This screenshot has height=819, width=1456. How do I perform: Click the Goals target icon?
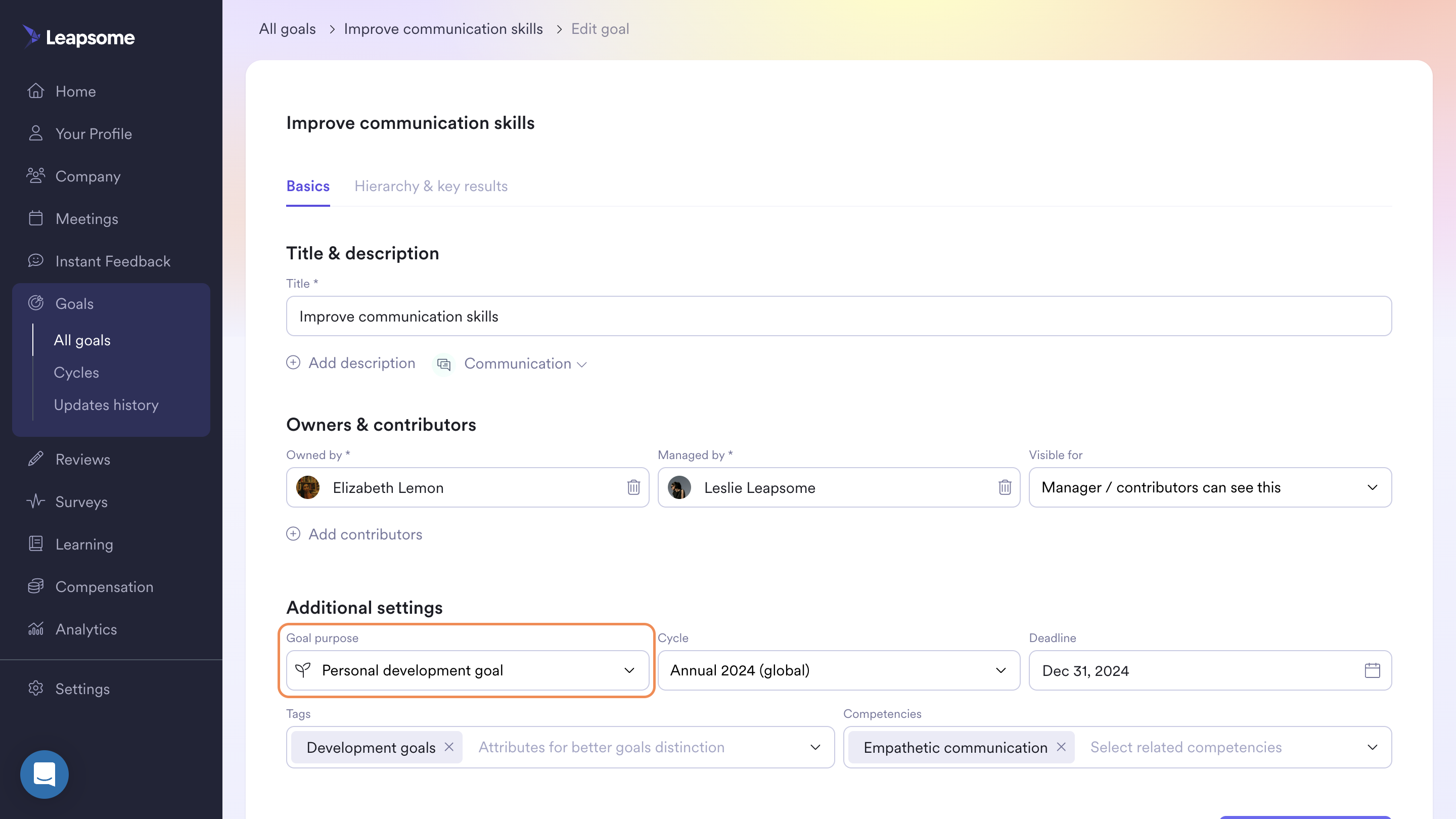35,303
